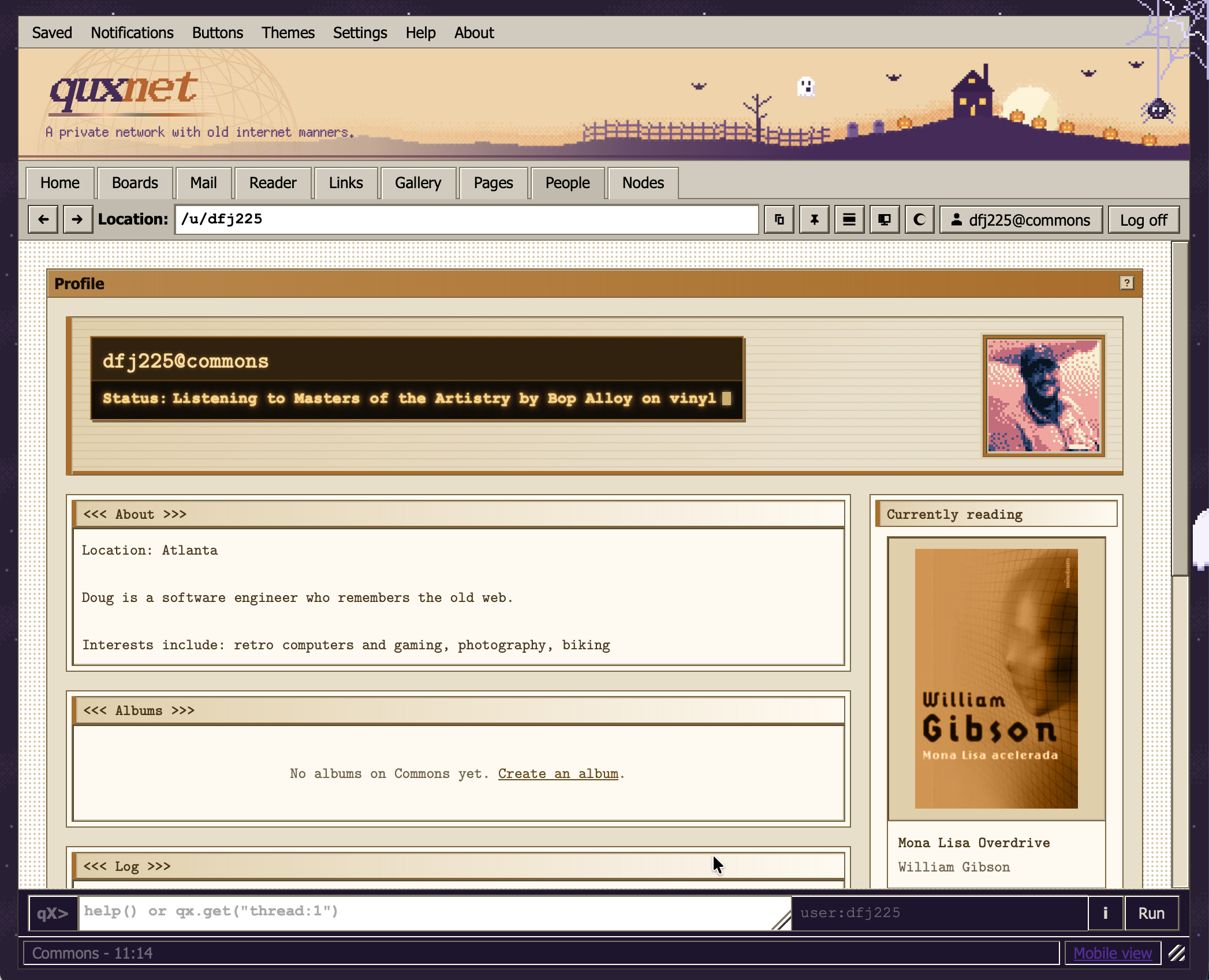Click the dfj225@commons profile name heading
Image resolution: width=1209 pixels, height=980 pixels.
[x=185, y=361]
